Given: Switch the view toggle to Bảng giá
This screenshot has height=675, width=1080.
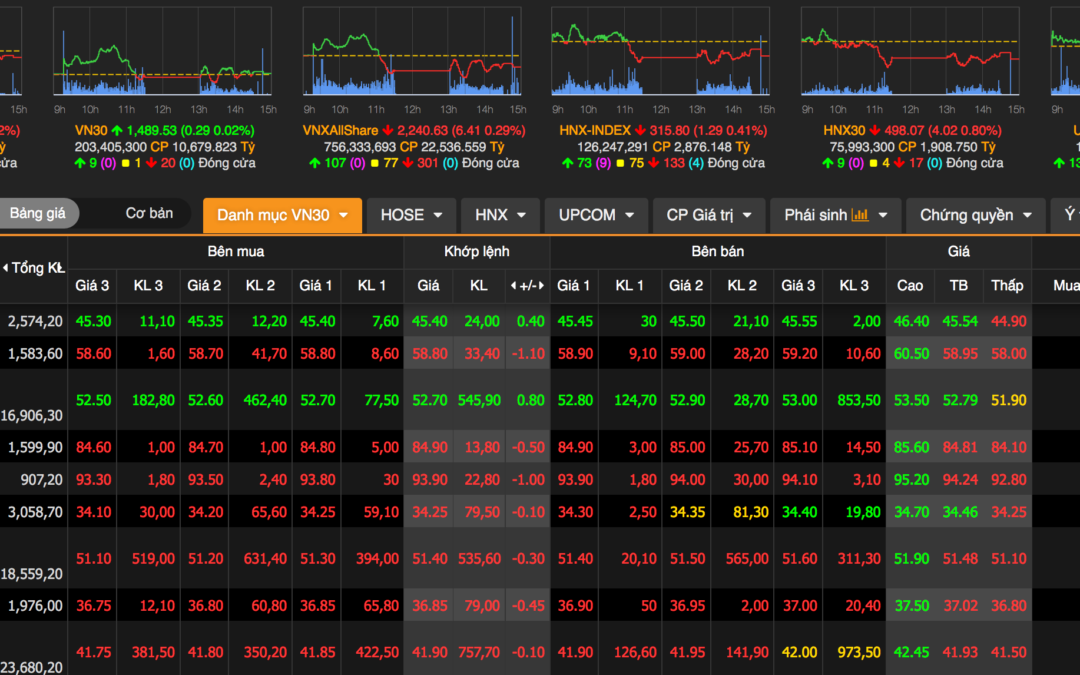Looking at the screenshot, I should point(38,213).
